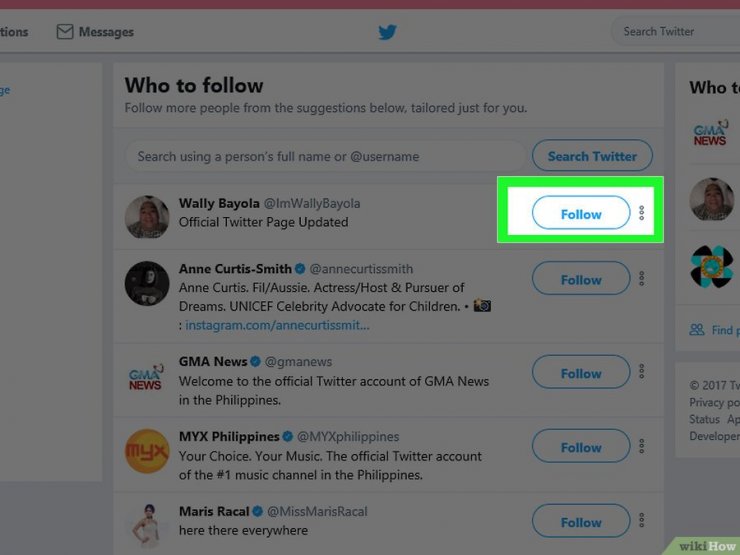
Task: Follow GMA News account
Action: click(x=581, y=374)
